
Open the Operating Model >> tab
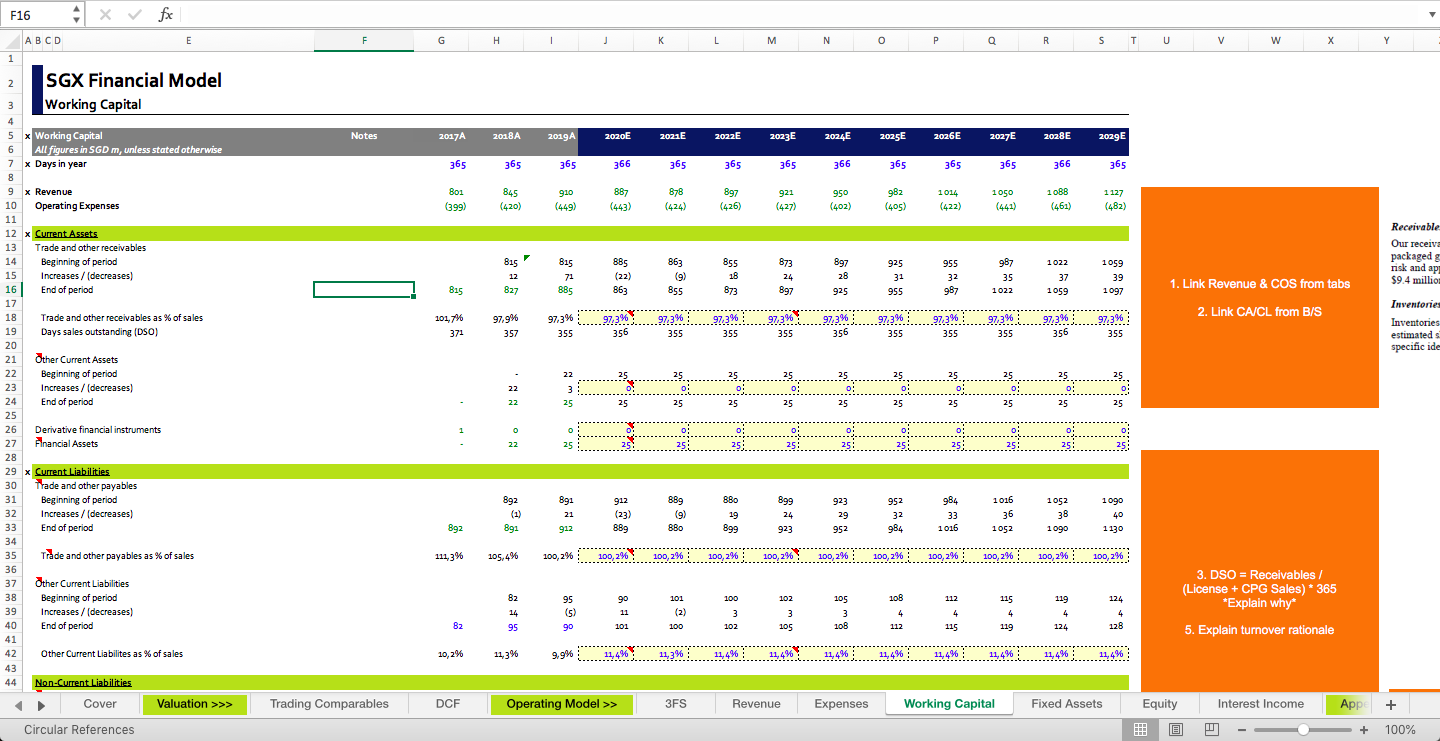562,704
